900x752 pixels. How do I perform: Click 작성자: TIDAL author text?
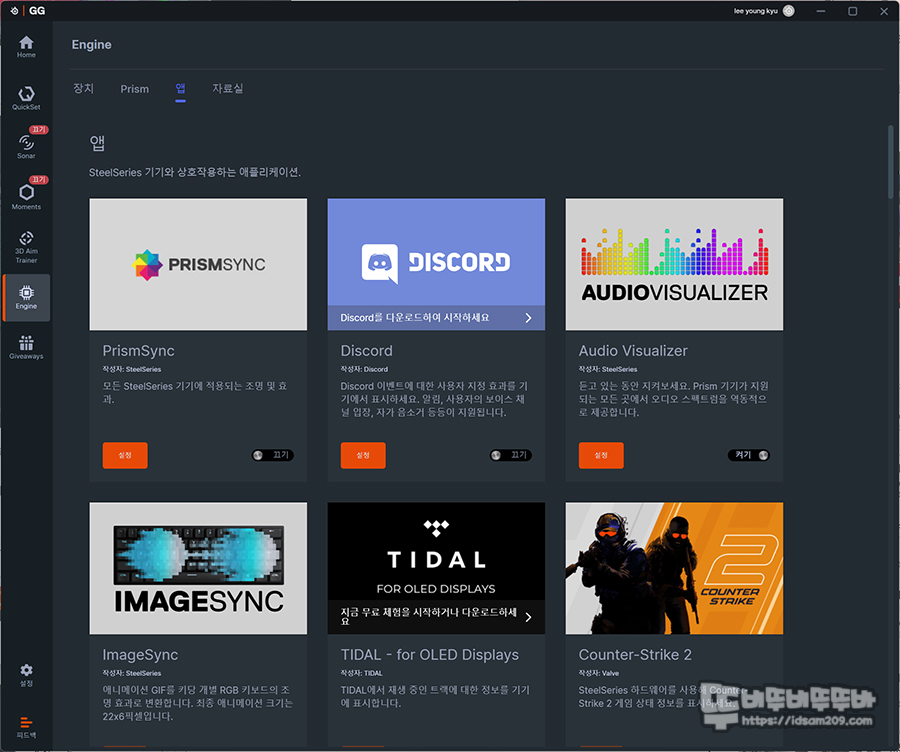pyautogui.click(x=362, y=673)
